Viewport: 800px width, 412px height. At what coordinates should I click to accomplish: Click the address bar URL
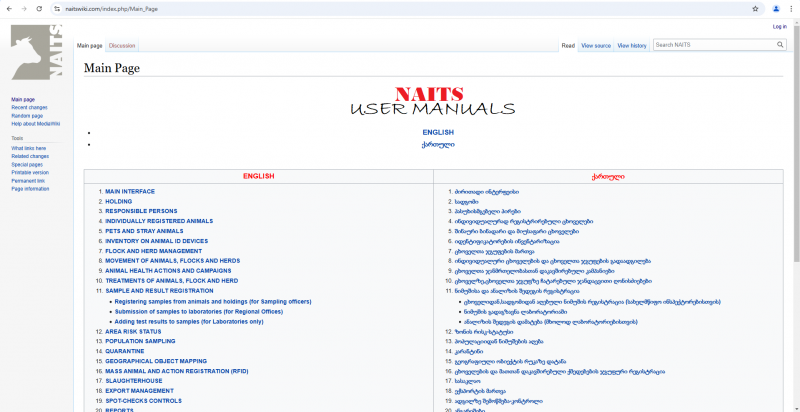(111, 9)
